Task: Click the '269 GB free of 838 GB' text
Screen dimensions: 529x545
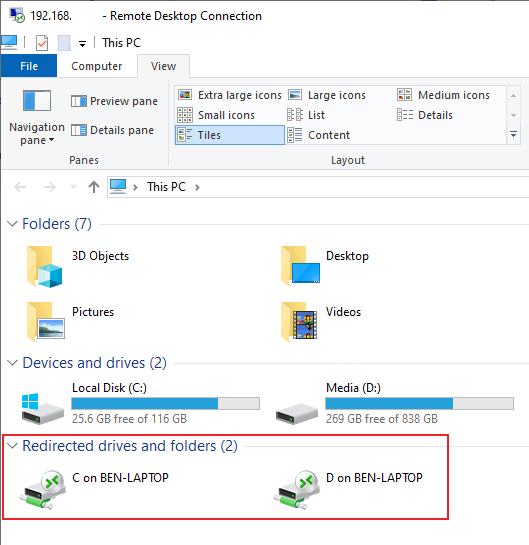Action: coord(382,418)
